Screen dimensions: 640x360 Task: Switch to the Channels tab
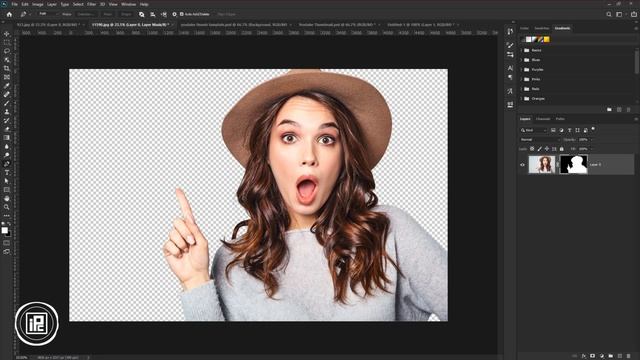pyautogui.click(x=543, y=119)
